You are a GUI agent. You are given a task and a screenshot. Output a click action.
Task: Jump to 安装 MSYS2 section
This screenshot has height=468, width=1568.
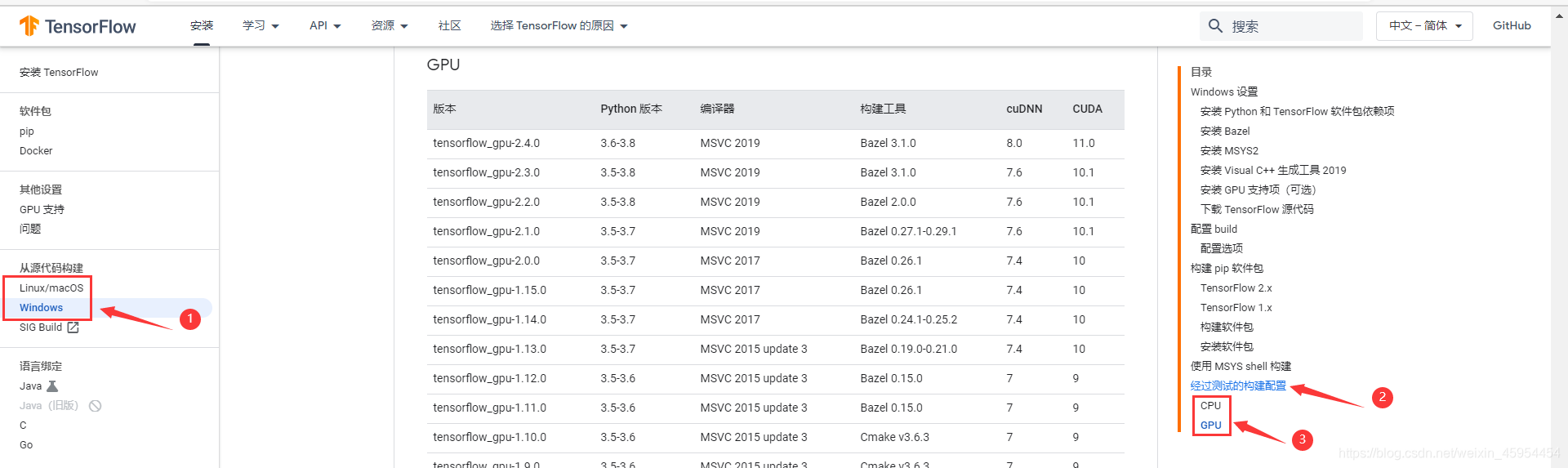(1229, 151)
